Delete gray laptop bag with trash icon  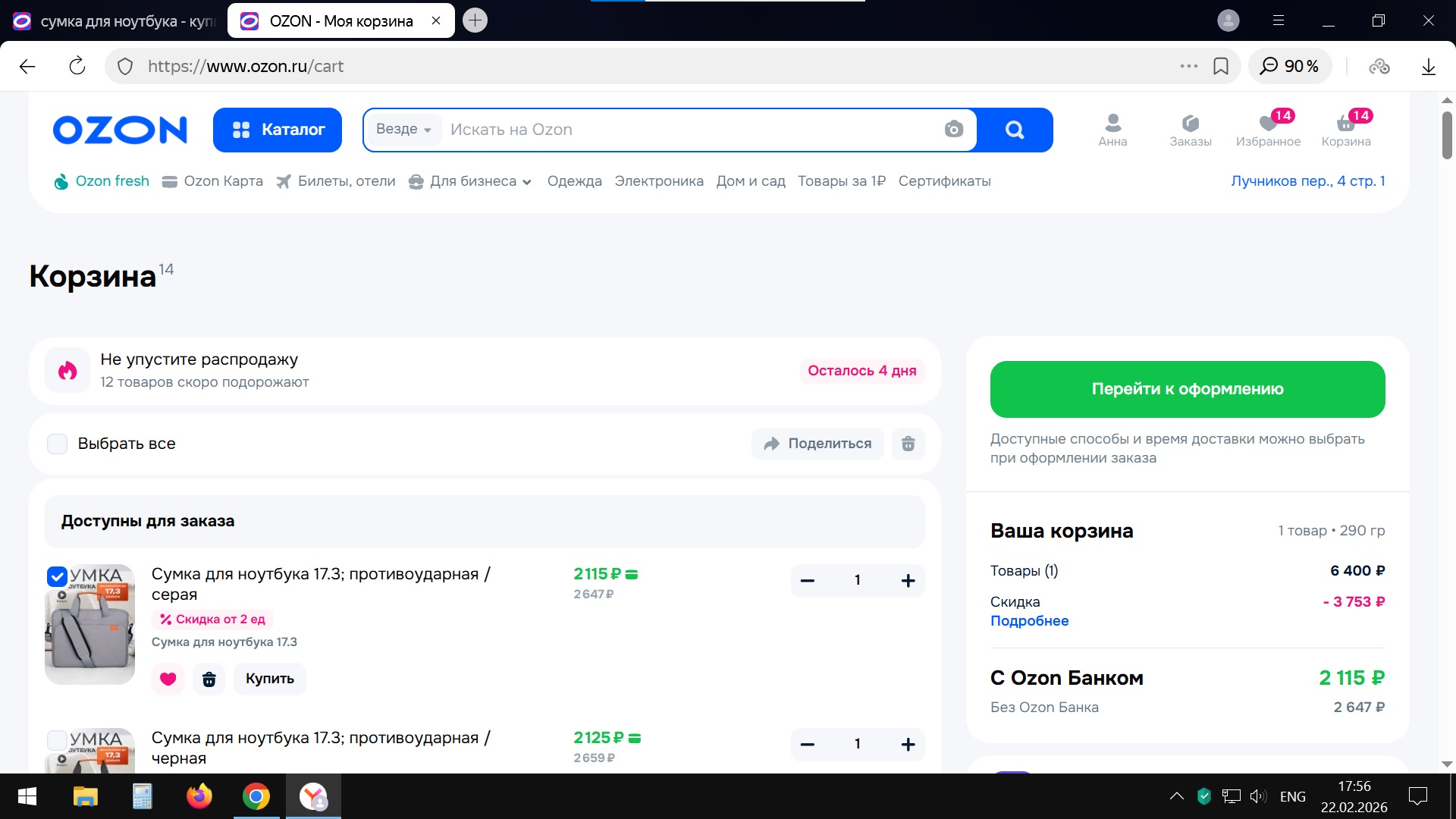click(x=209, y=679)
